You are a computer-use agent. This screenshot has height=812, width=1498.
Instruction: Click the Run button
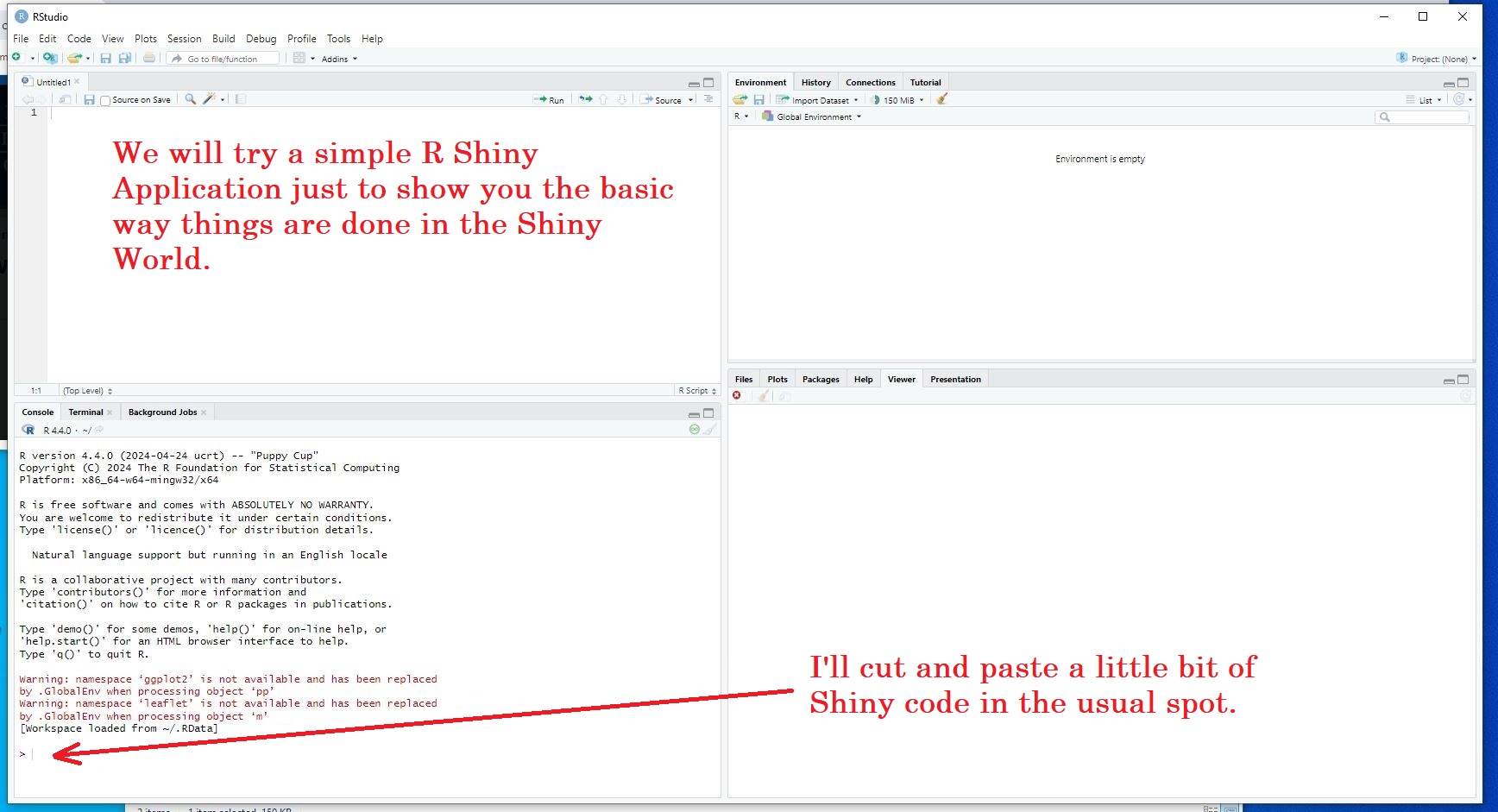pyautogui.click(x=549, y=100)
